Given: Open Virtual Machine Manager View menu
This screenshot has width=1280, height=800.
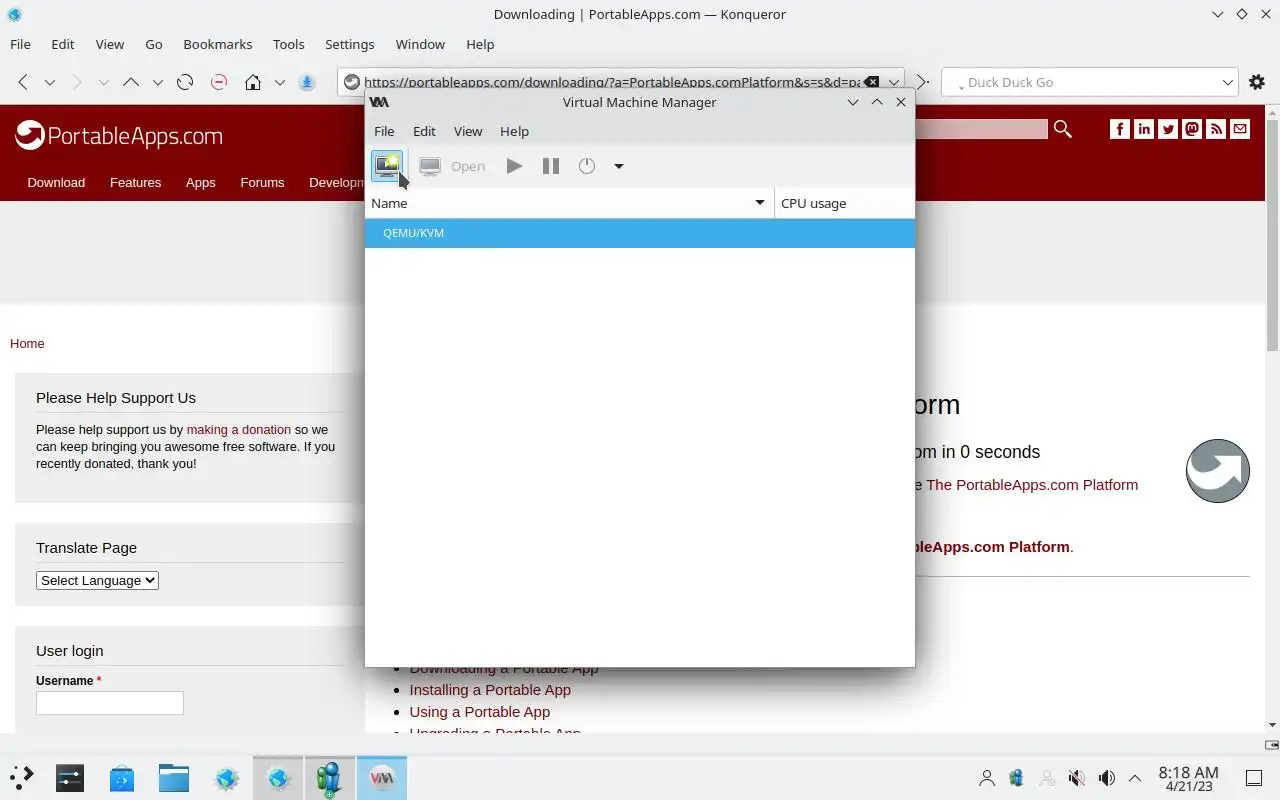Looking at the screenshot, I should (x=468, y=131).
